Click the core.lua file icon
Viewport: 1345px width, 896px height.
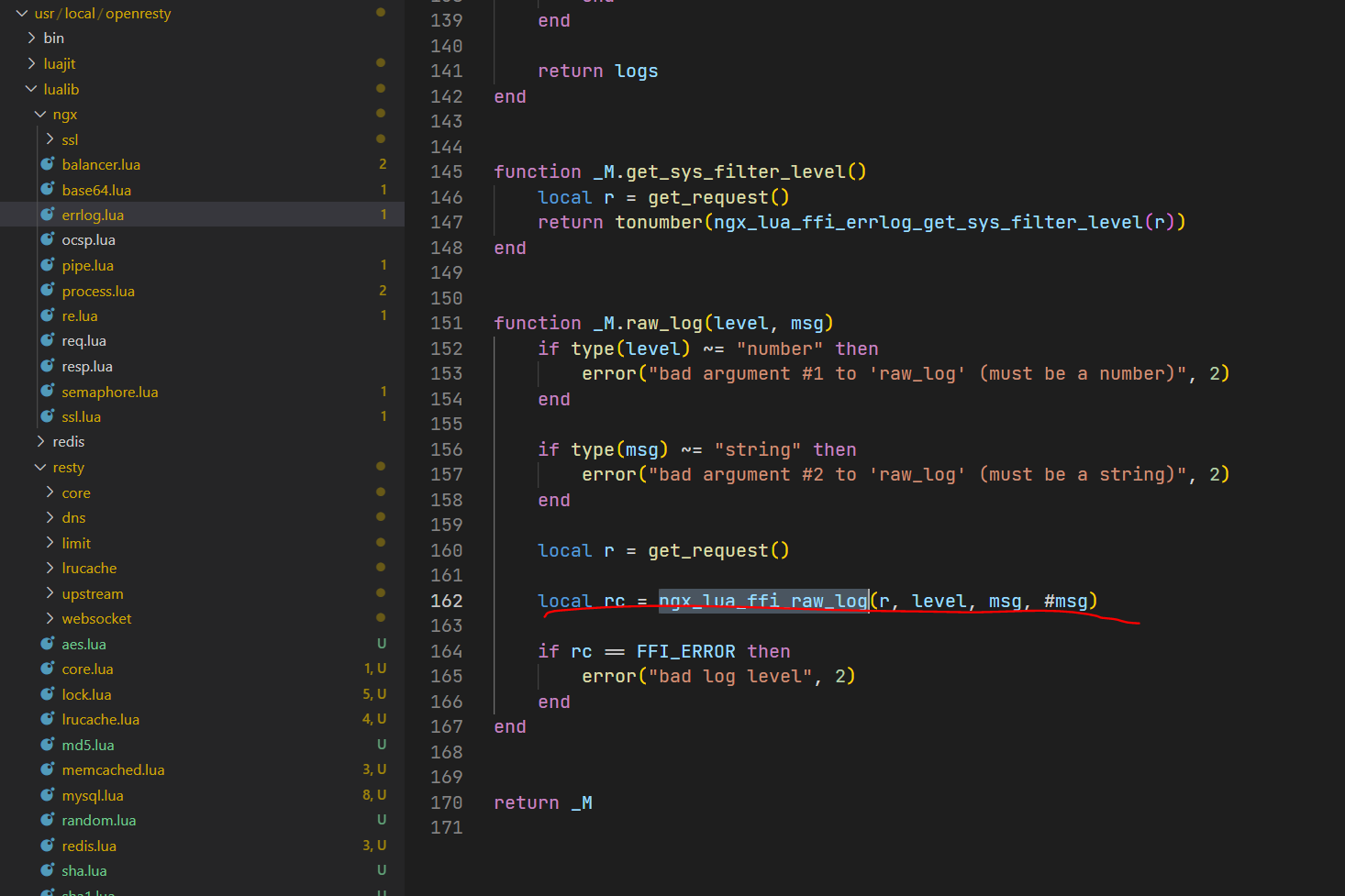coord(48,669)
